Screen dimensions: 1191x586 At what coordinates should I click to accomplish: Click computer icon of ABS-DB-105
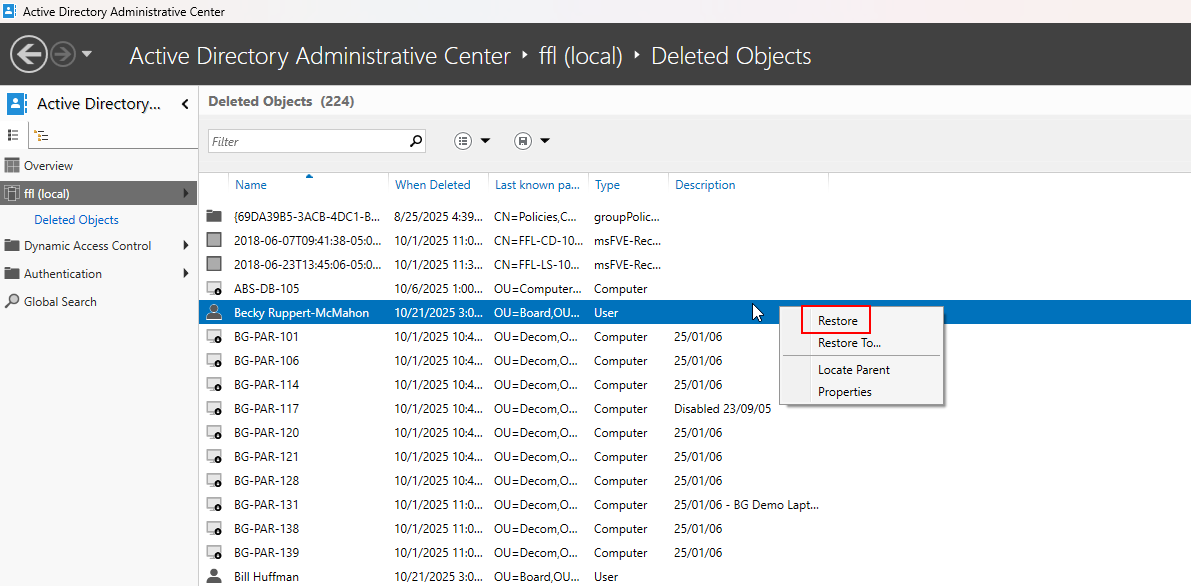point(213,289)
